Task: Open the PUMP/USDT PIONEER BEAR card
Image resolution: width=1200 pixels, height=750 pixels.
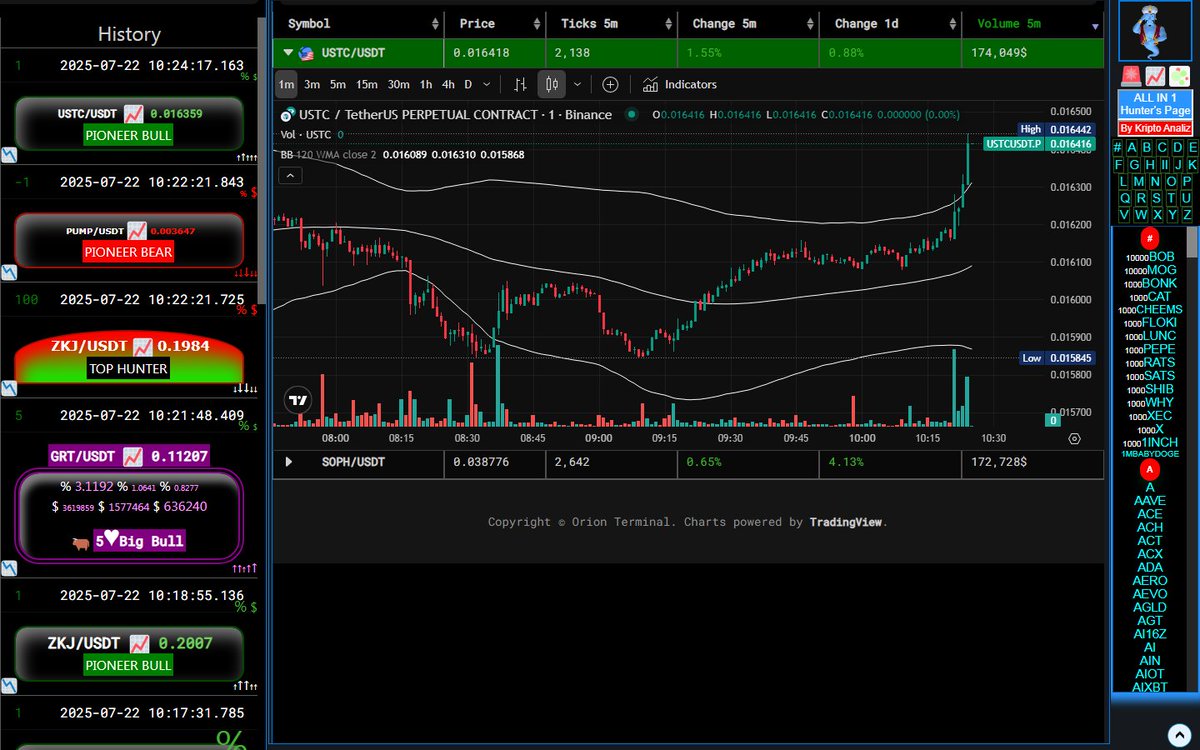Action: 129,240
